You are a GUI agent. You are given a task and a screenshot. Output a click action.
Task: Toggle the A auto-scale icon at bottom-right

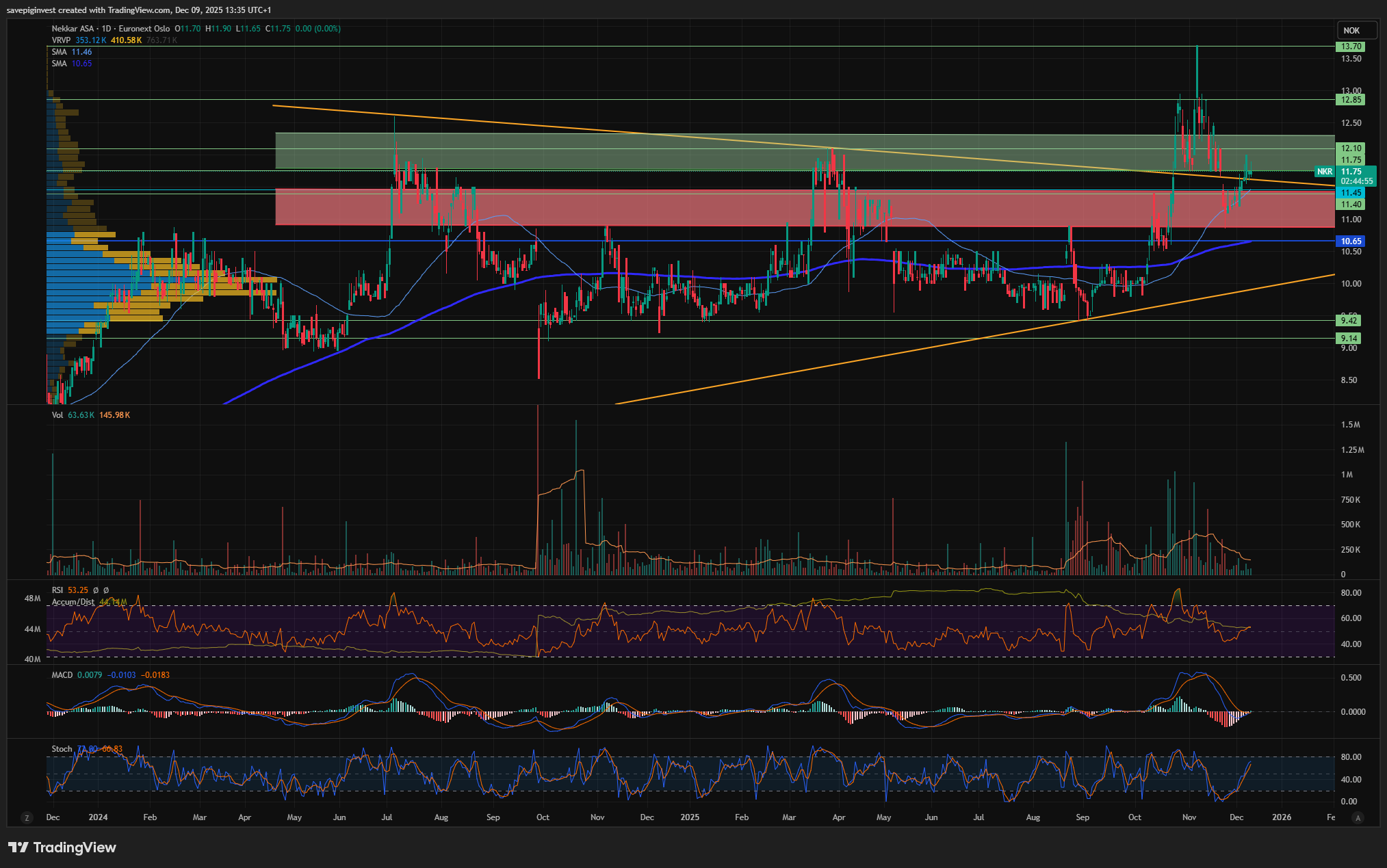click(1358, 817)
